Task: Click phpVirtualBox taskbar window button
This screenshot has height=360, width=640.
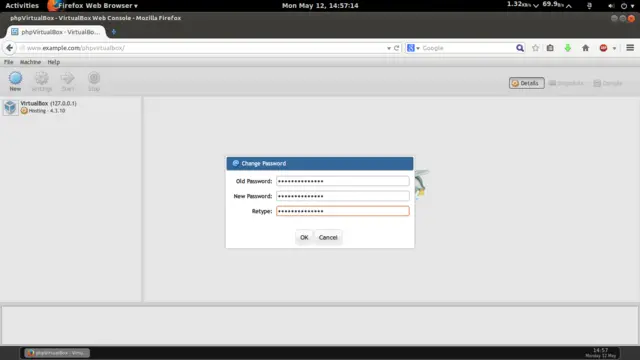Action: coord(57,353)
